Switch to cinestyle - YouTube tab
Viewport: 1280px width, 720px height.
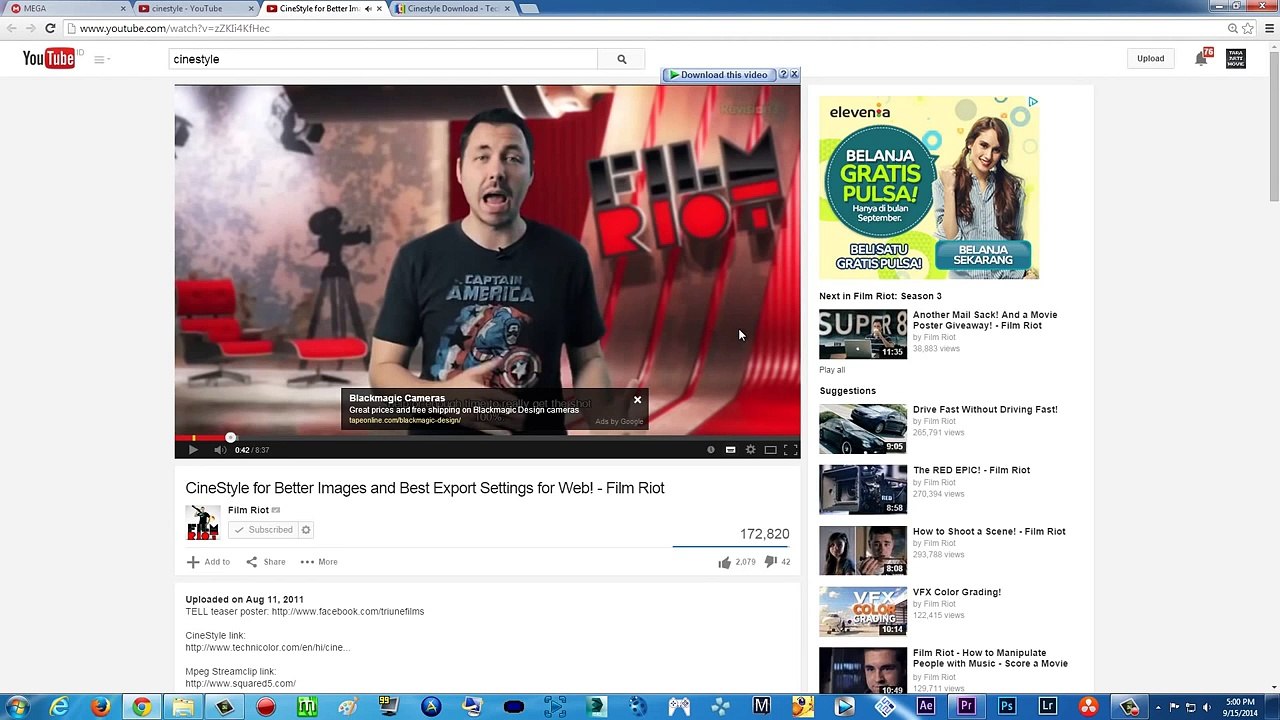195,9
